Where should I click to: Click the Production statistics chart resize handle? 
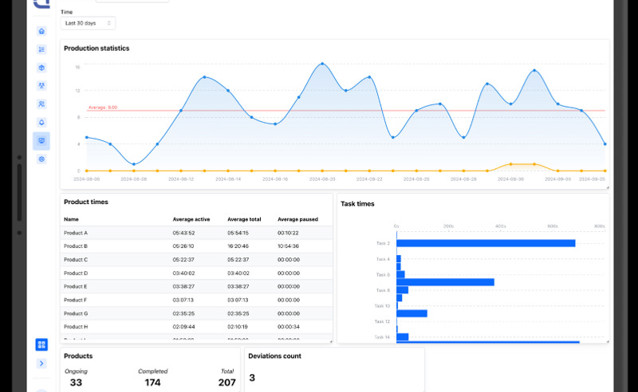607,188
